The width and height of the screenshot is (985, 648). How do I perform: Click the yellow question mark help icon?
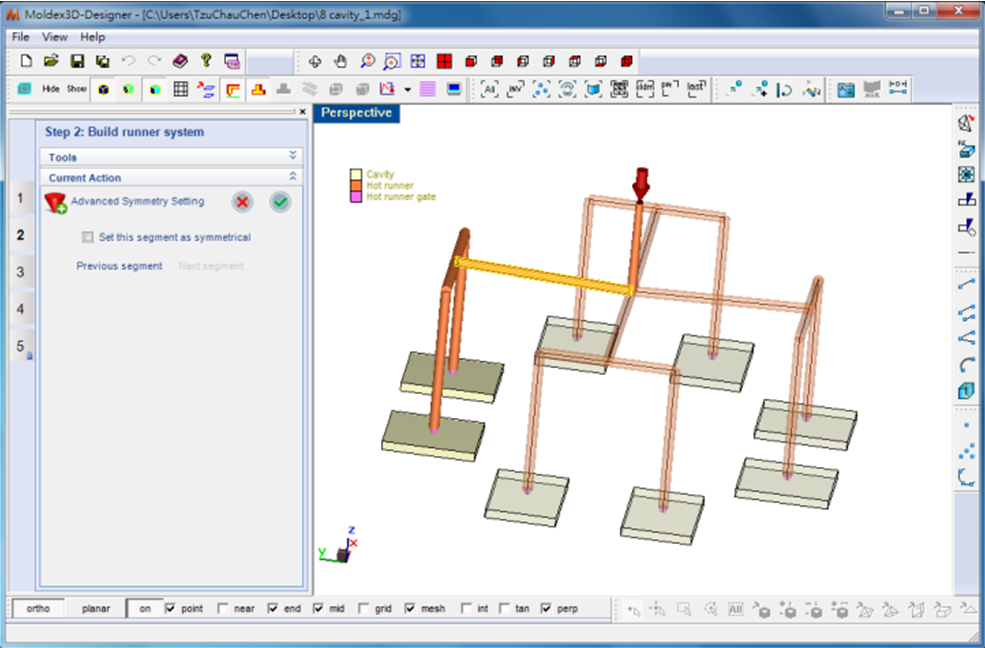click(206, 61)
